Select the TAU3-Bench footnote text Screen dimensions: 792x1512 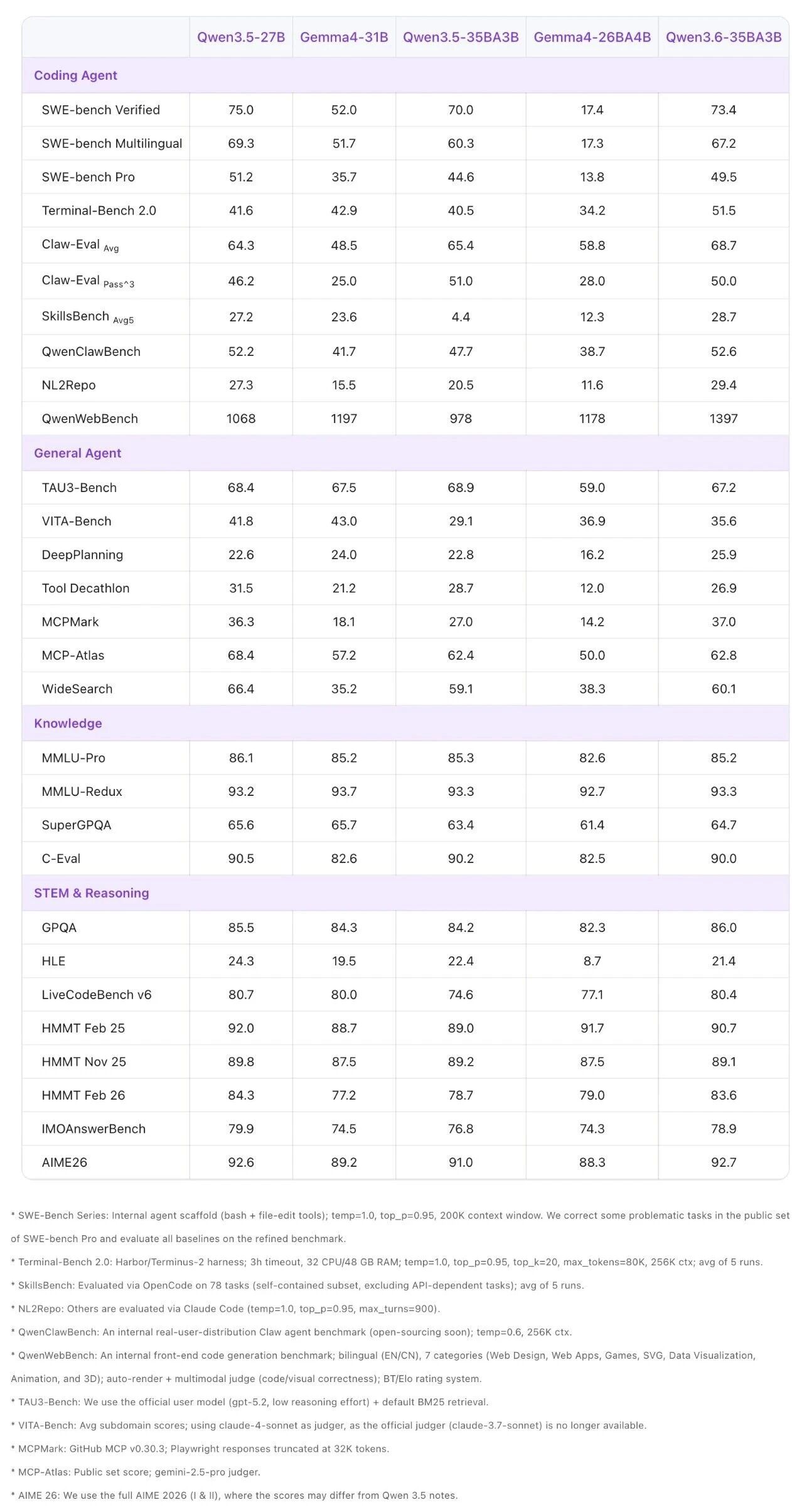(250, 1402)
